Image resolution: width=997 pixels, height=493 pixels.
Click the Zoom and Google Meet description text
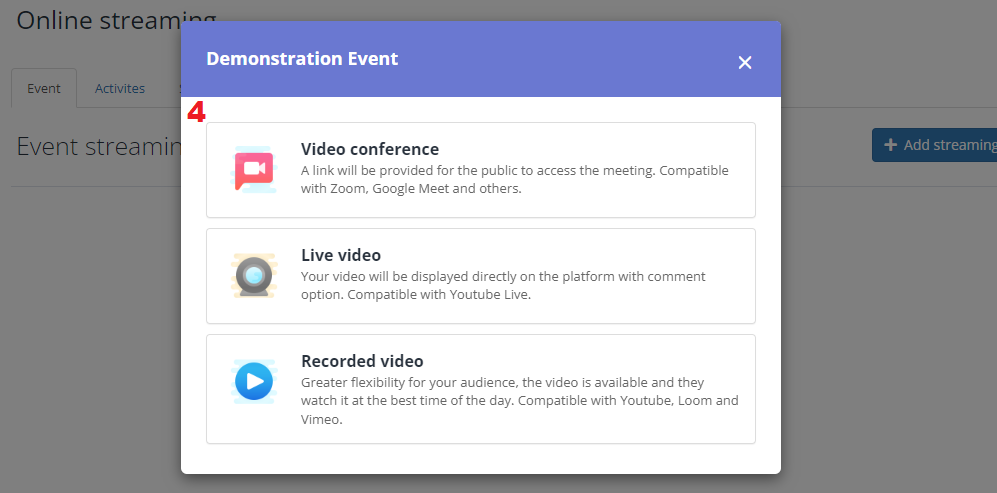click(514, 179)
